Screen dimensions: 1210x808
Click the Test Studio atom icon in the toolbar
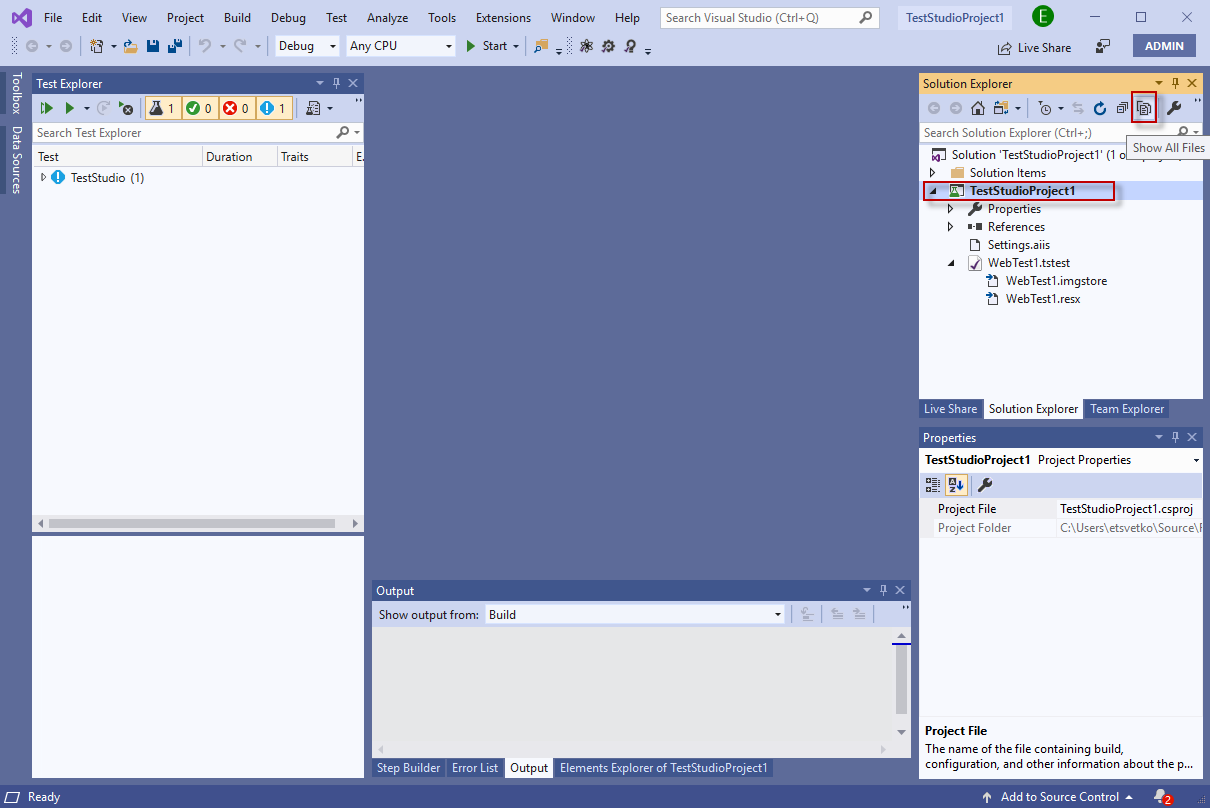[x=586, y=46]
